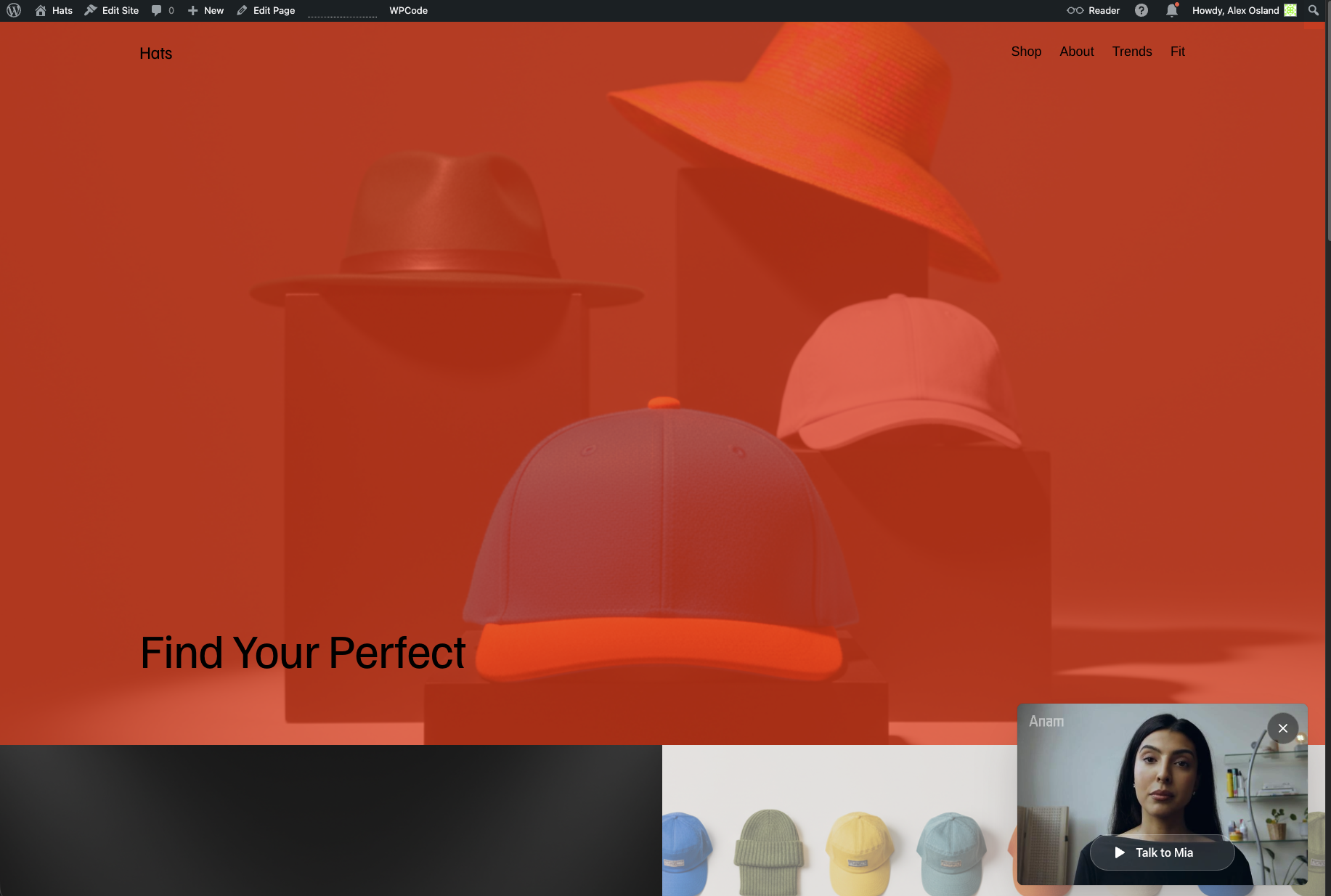Select the Edit Page pencil icon
The height and width of the screenshot is (896, 1331).
point(242,10)
